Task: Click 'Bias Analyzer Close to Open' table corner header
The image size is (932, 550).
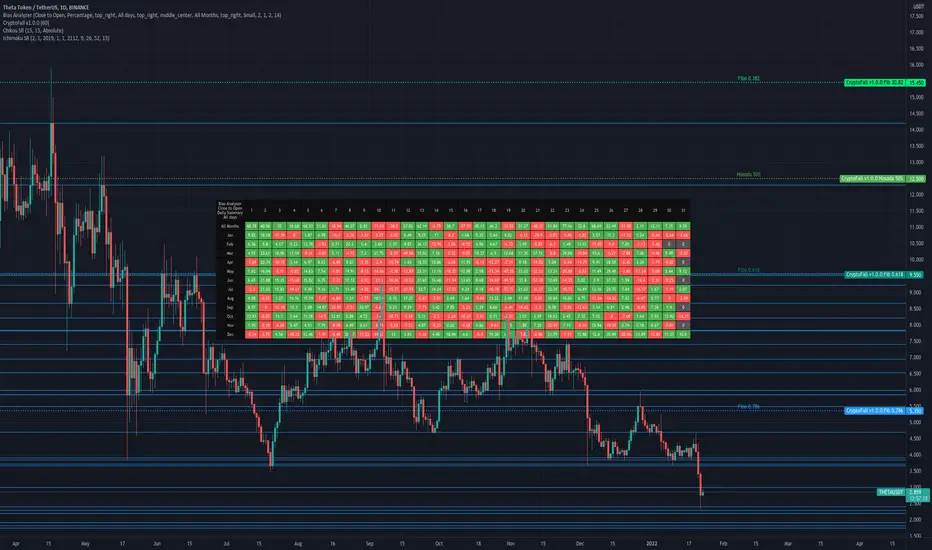Action: click(230, 210)
